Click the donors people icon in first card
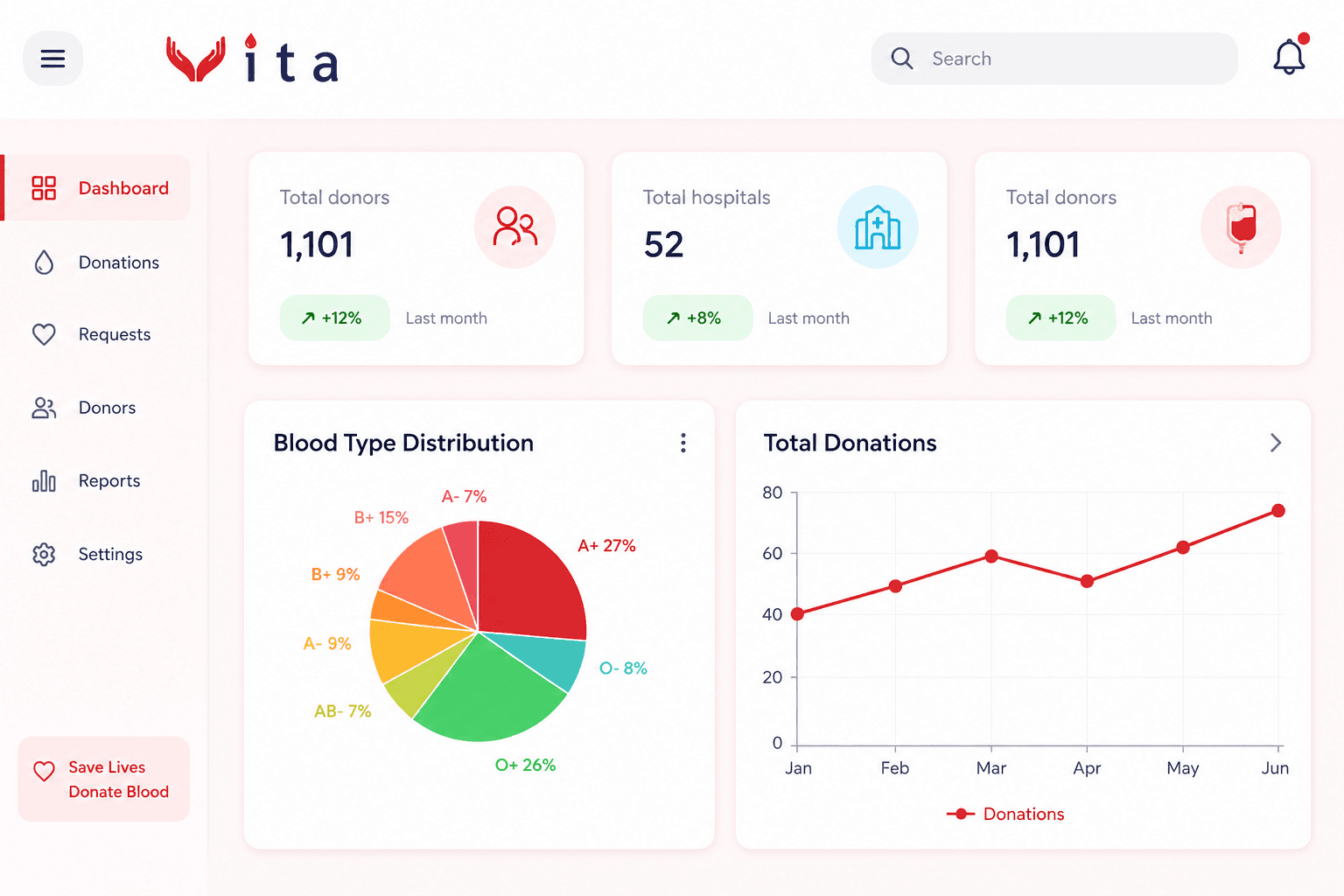The width and height of the screenshot is (1344, 896). point(515,227)
